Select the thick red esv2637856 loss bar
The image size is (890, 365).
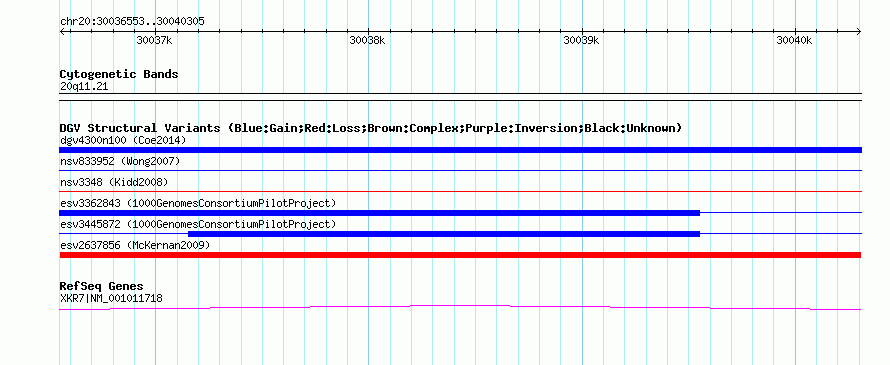(x=460, y=255)
